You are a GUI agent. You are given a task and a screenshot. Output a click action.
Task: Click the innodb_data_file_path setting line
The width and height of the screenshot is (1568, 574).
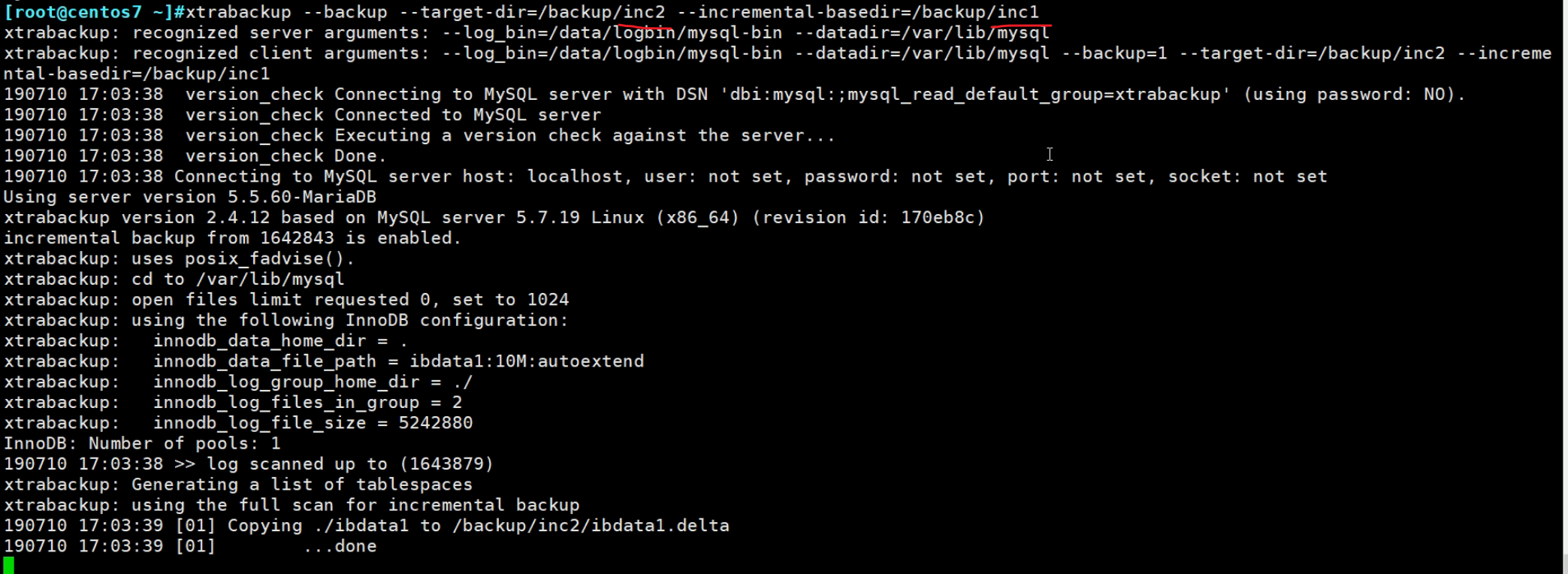[398, 361]
